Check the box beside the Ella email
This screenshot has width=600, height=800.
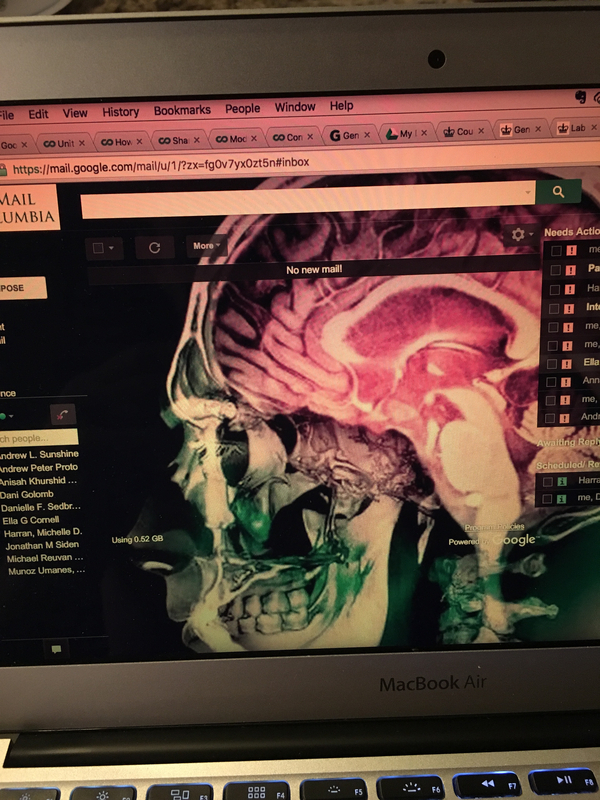click(553, 363)
